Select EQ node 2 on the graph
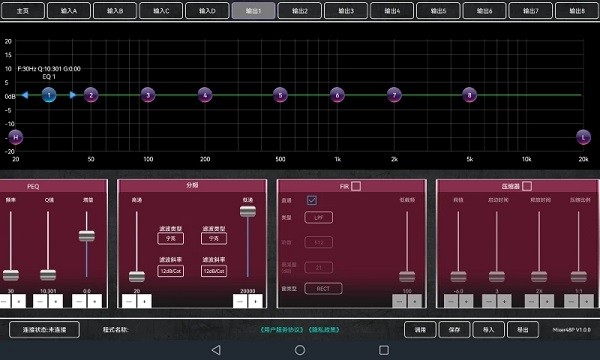The height and width of the screenshot is (360, 600). click(91, 95)
